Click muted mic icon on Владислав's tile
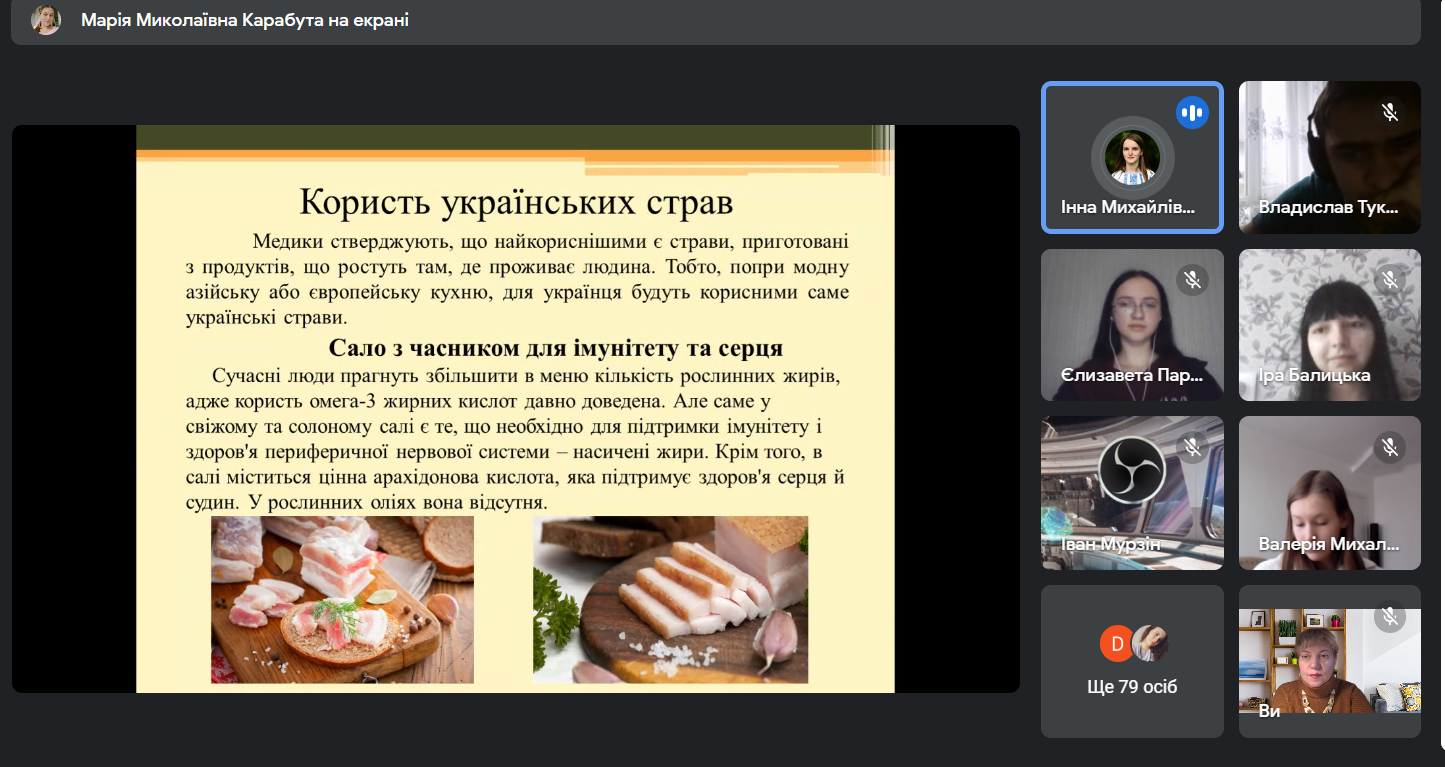This screenshot has width=1445, height=767. [x=1389, y=112]
